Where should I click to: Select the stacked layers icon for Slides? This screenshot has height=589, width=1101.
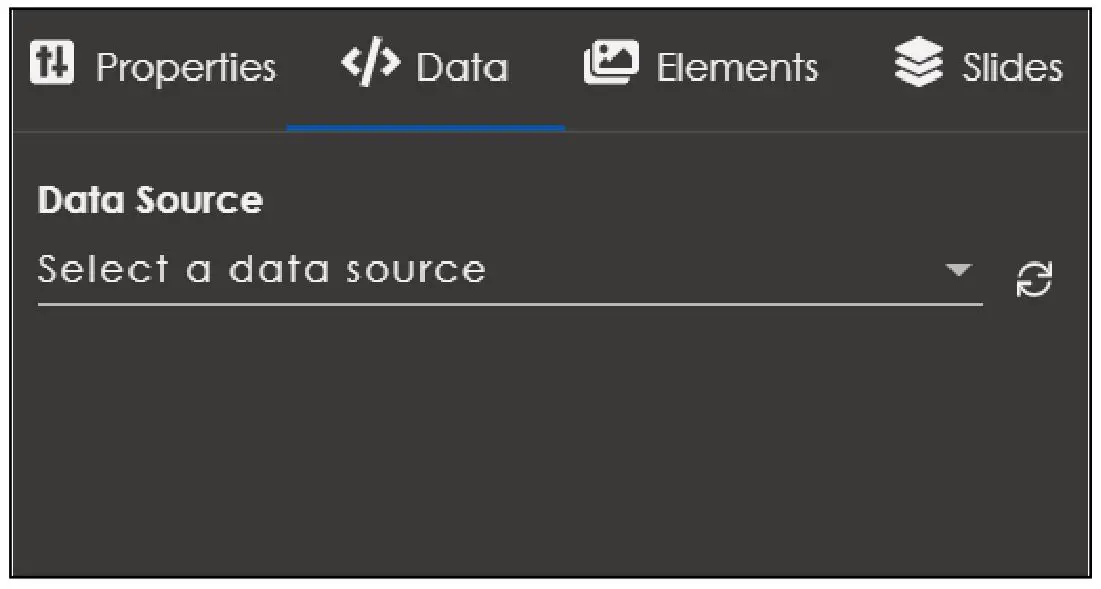point(919,63)
